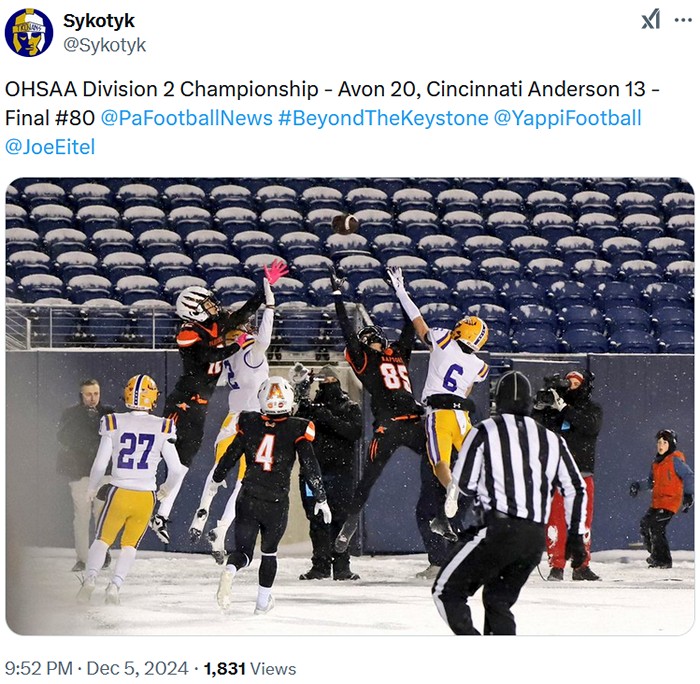Click the Sykotyk profile avatar

pos(29,33)
